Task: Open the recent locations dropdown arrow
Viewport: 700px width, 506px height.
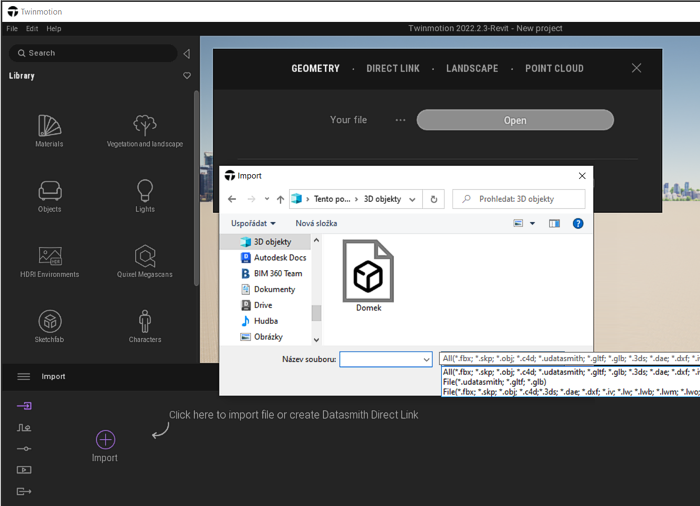Action: (x=267, y=199)
